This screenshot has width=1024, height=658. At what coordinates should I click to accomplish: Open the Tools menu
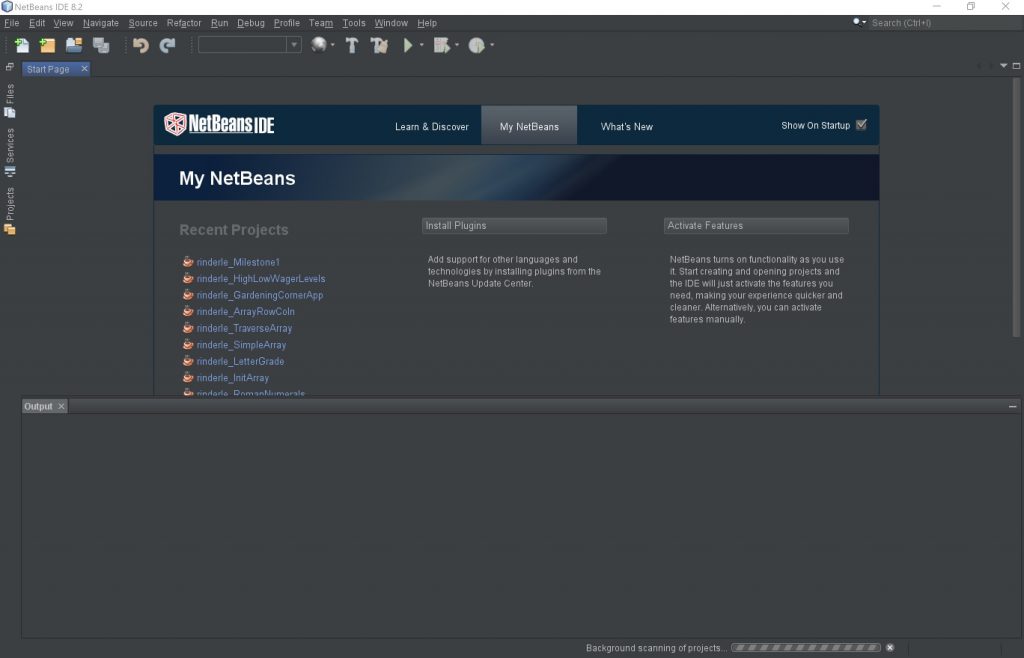354,23
